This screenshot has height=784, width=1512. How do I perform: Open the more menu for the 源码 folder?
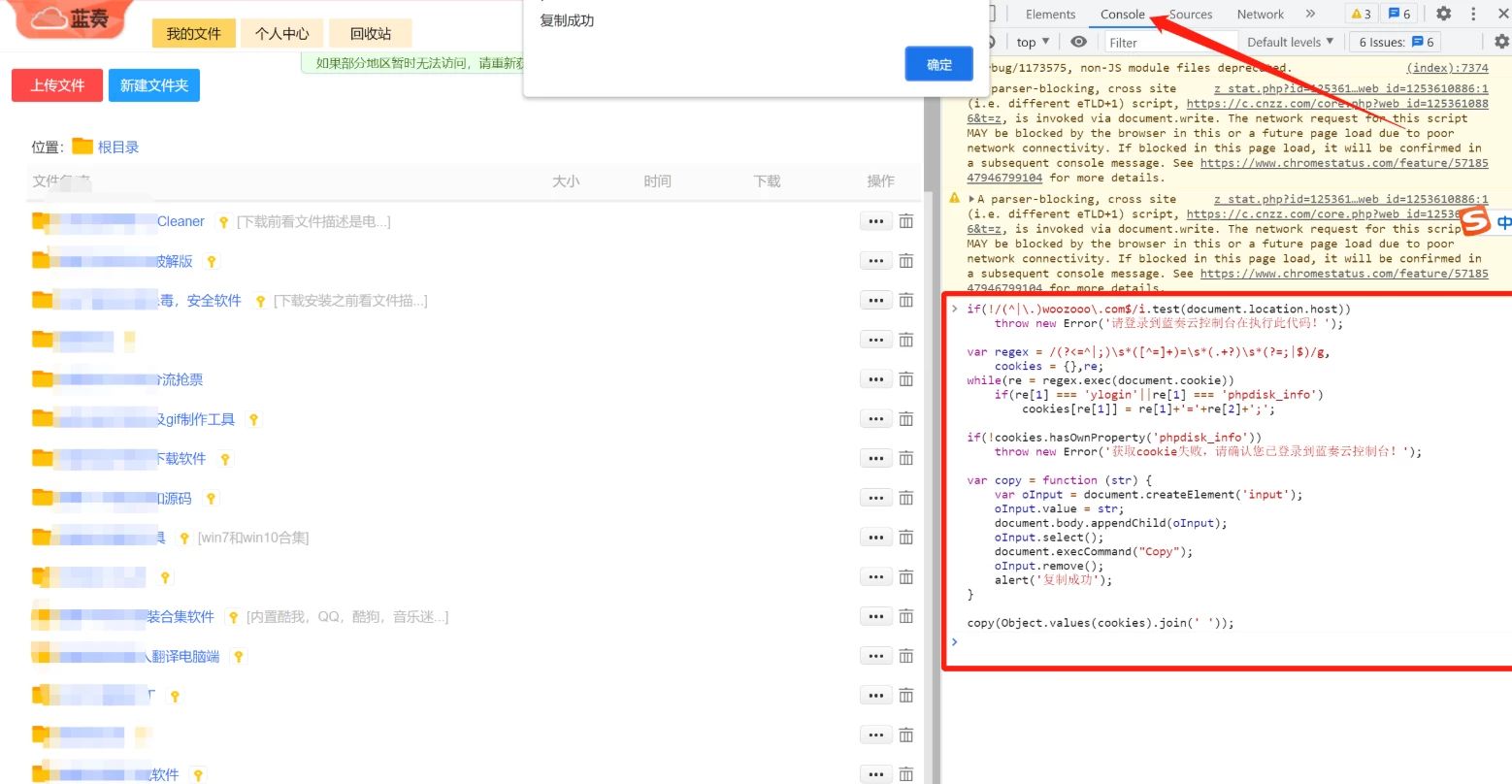pos(875,498)
